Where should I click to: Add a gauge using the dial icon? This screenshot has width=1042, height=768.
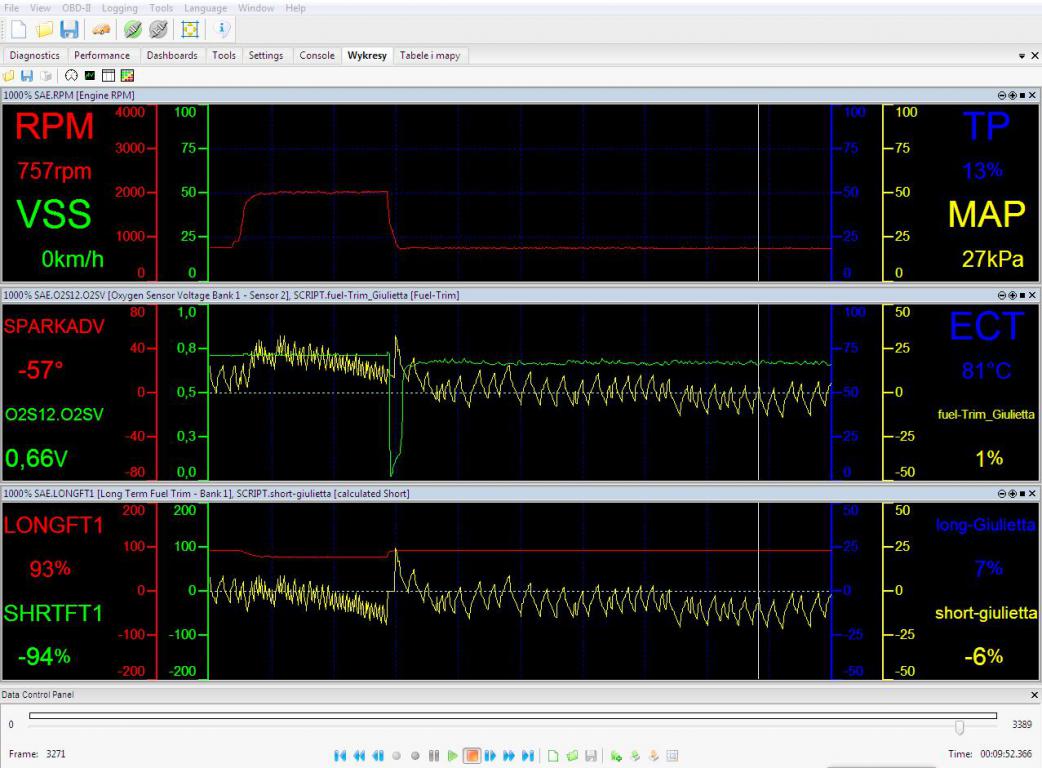71,75
